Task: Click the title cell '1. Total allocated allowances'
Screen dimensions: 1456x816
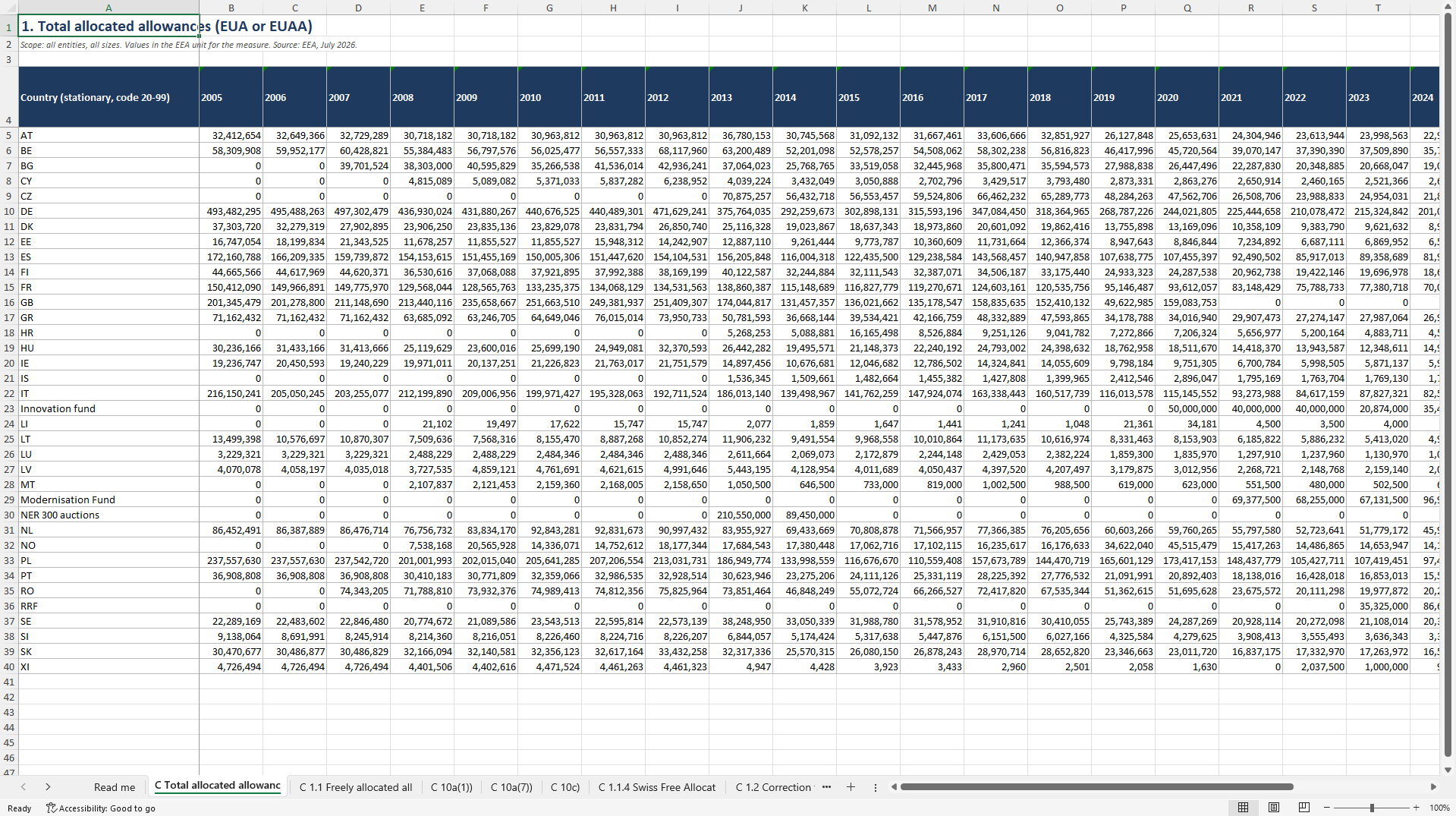Action: point(108,26)
